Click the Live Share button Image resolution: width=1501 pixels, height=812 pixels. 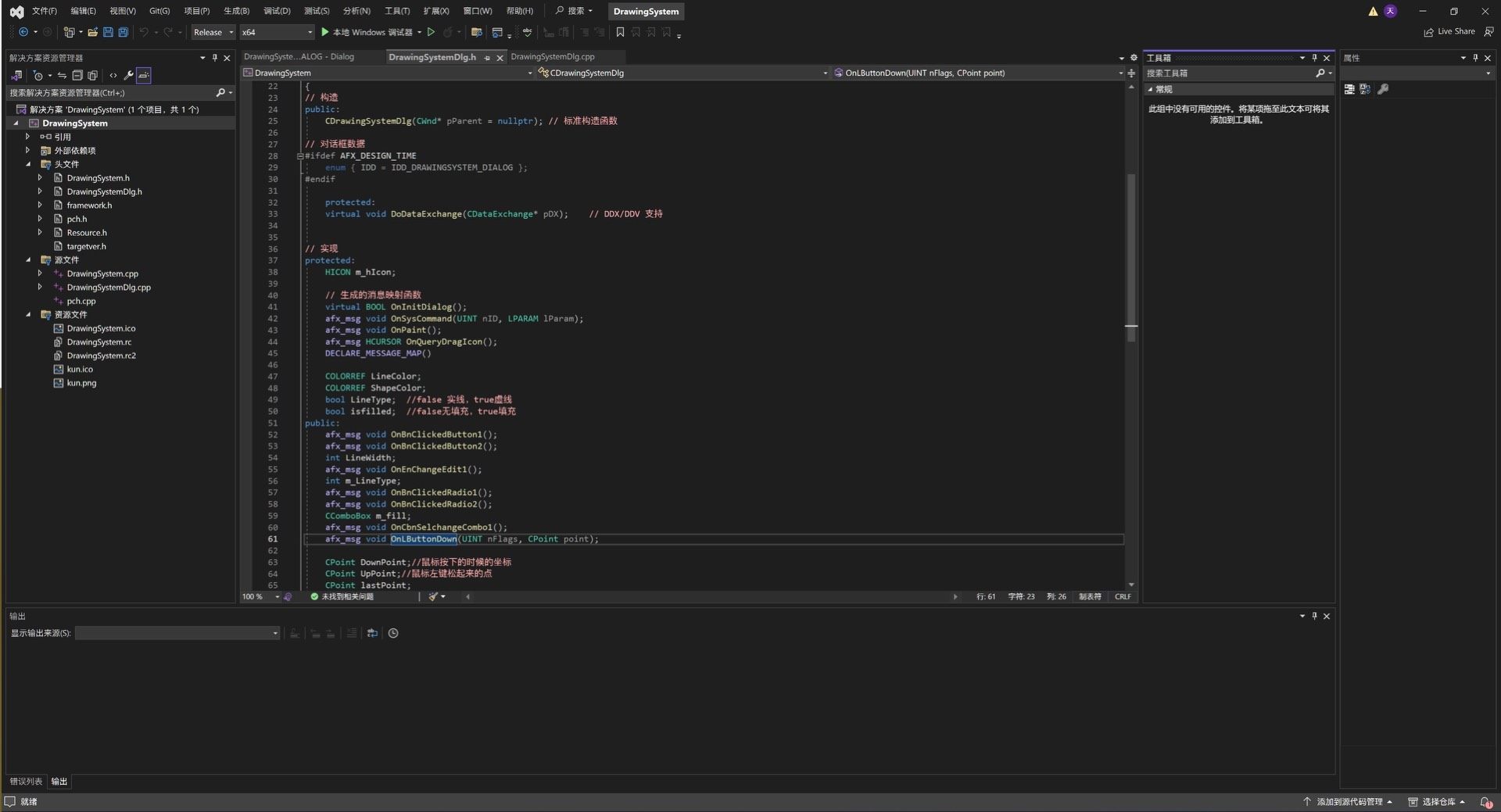pyautogui.click(x=1449, y=32)
